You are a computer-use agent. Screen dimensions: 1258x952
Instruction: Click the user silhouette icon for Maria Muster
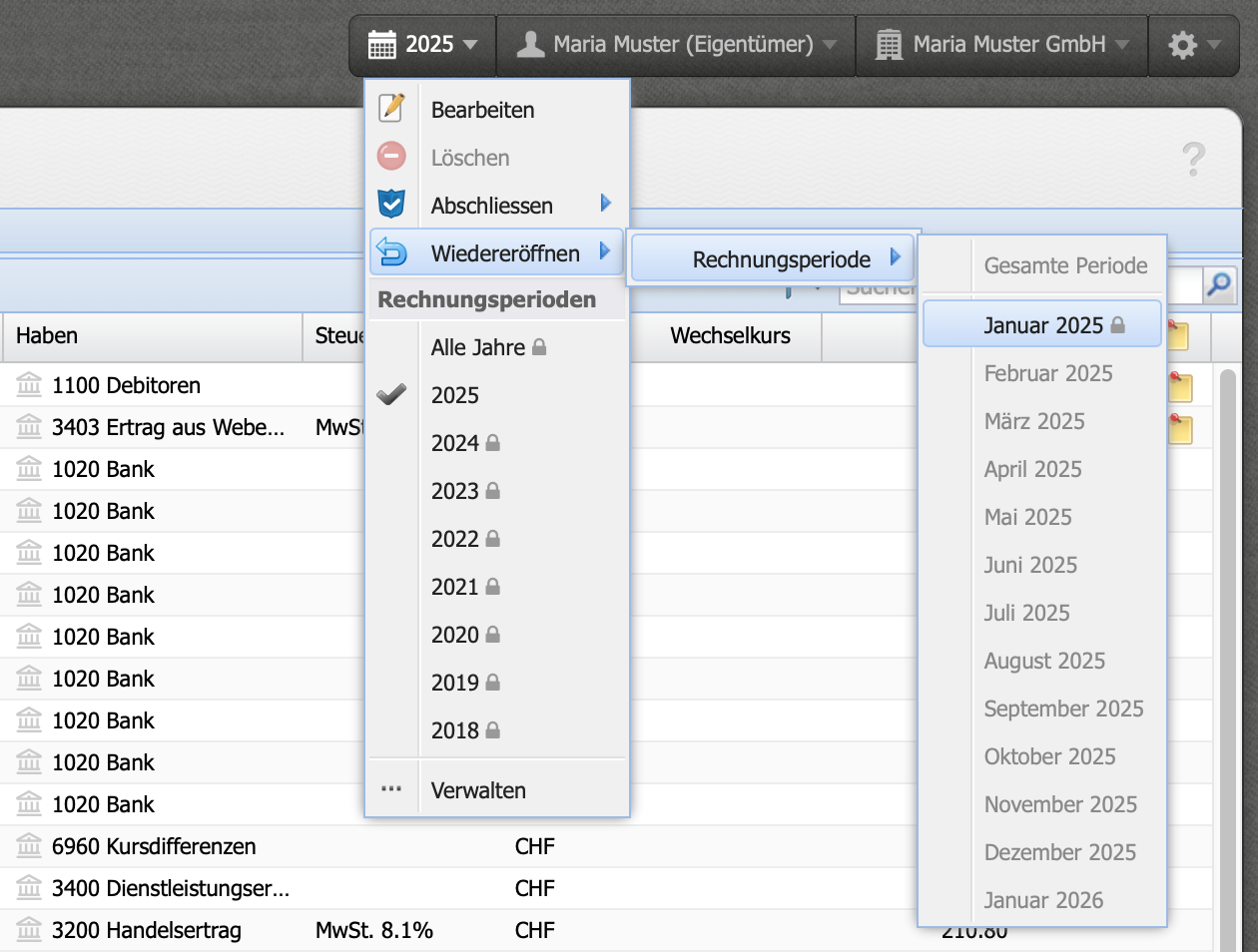[x=533, y=44]
